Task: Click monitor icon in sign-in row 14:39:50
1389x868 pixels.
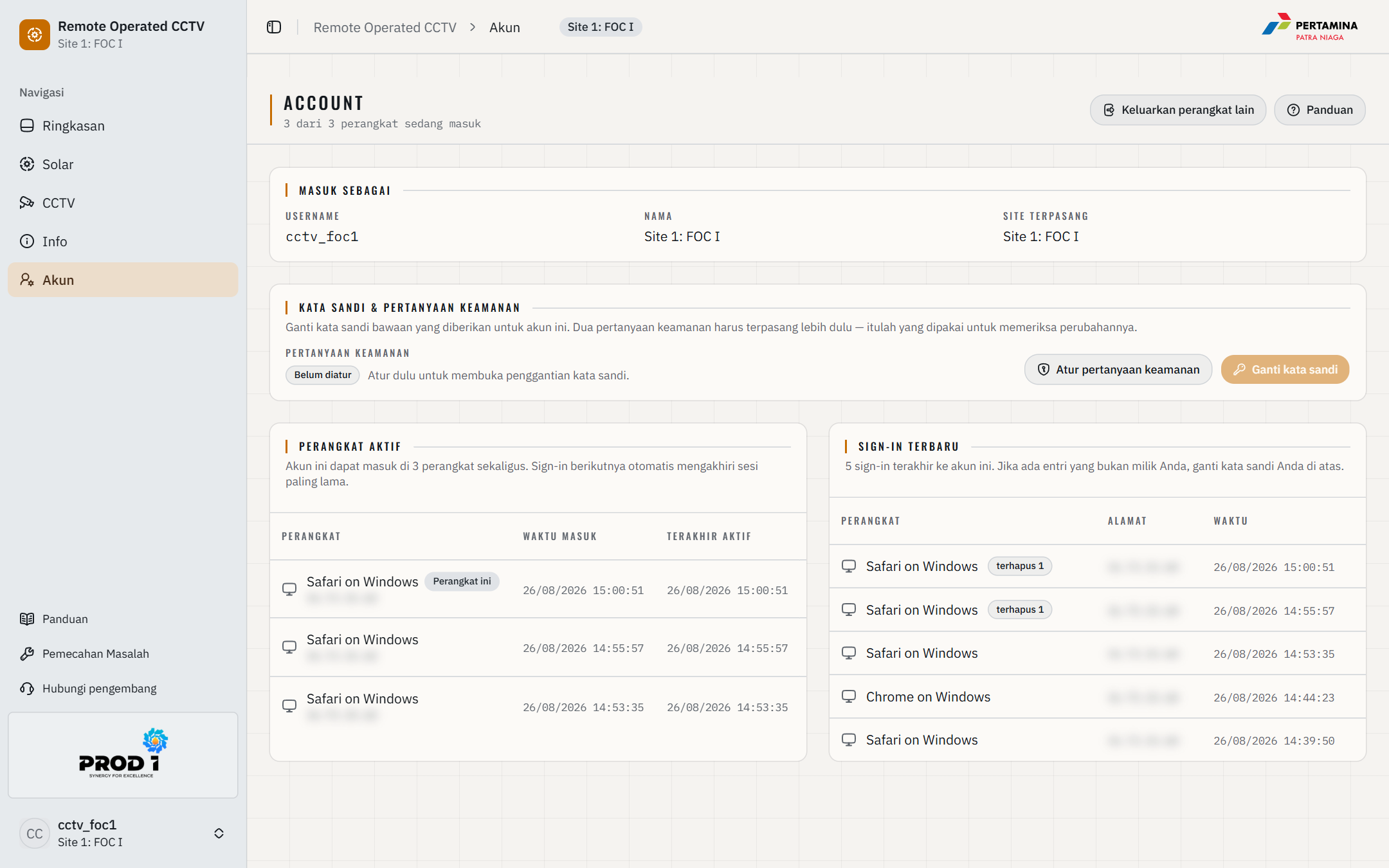Action: (849, 740)
